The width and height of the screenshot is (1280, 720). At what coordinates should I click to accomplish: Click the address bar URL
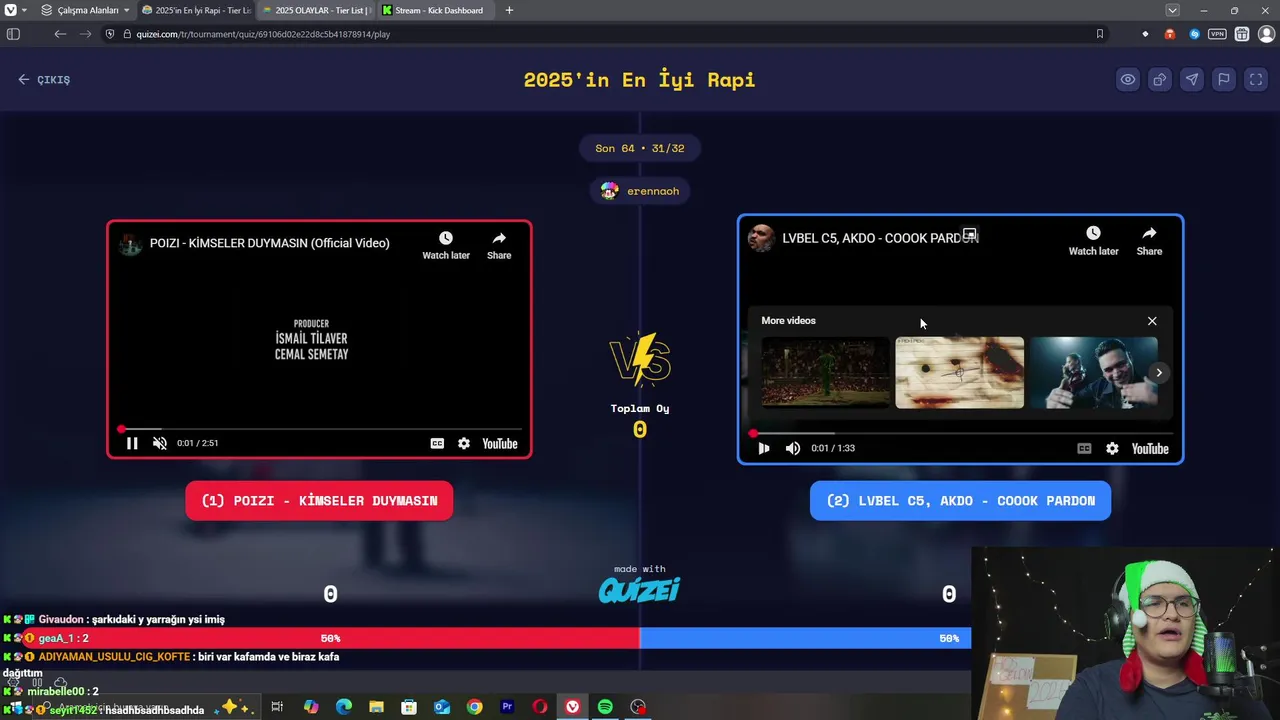[x=263, y=34]
